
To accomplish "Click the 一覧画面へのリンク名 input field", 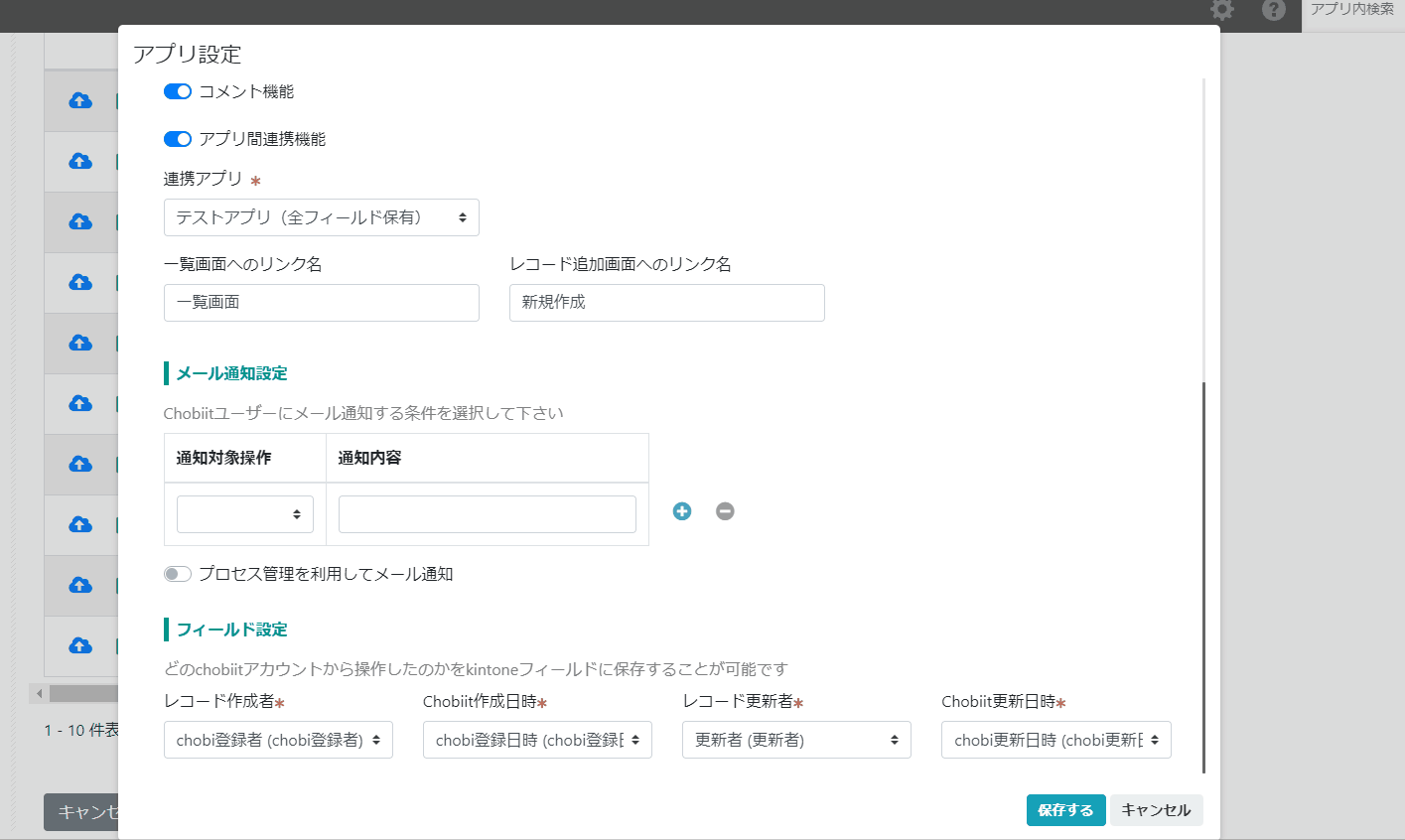I will (x=321, y=303).
